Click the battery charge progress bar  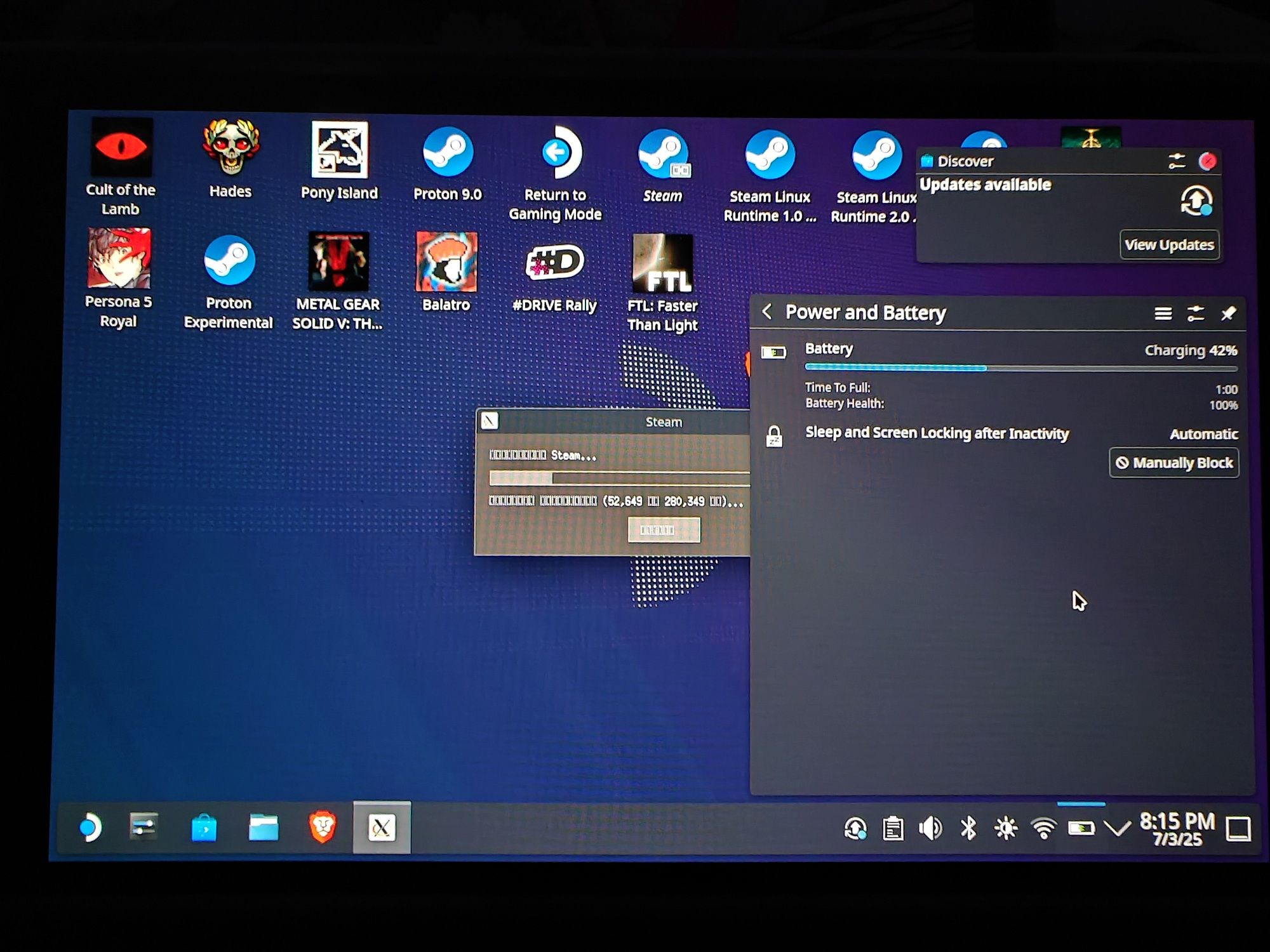(1021, 367)
